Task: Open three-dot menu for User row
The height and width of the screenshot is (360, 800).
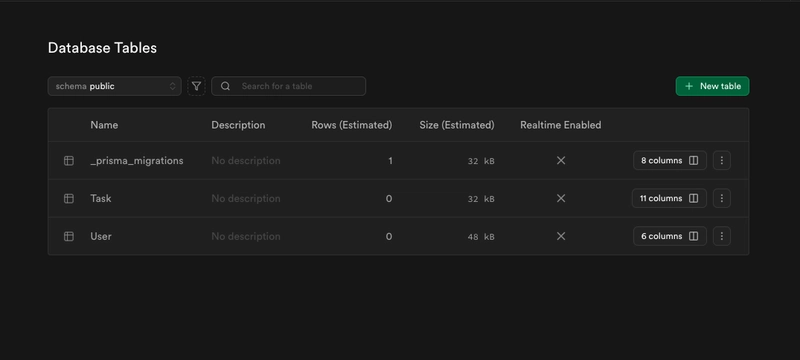Action: (721, 236)
